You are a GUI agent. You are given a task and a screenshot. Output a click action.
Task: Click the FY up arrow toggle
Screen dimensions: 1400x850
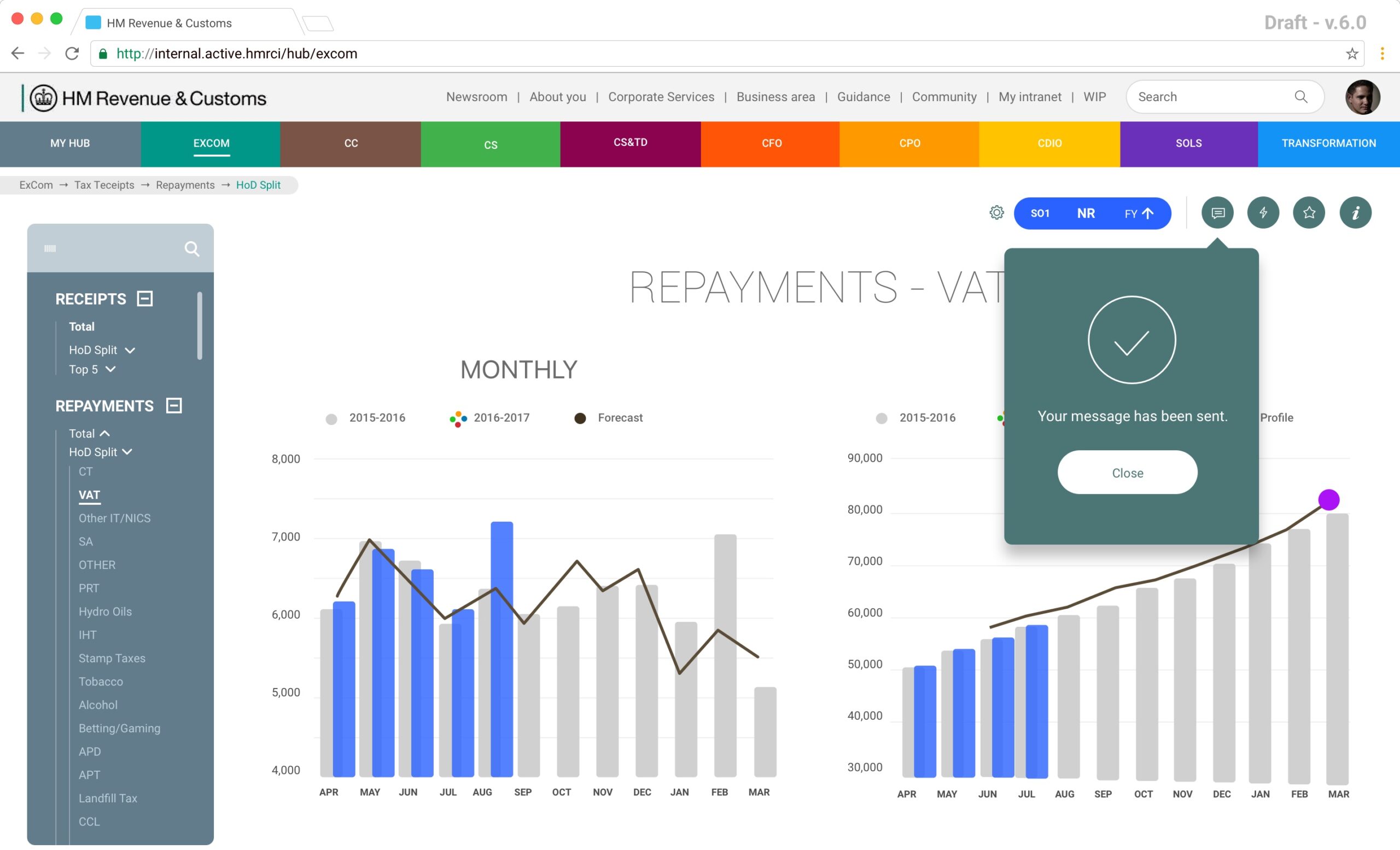1139,213
